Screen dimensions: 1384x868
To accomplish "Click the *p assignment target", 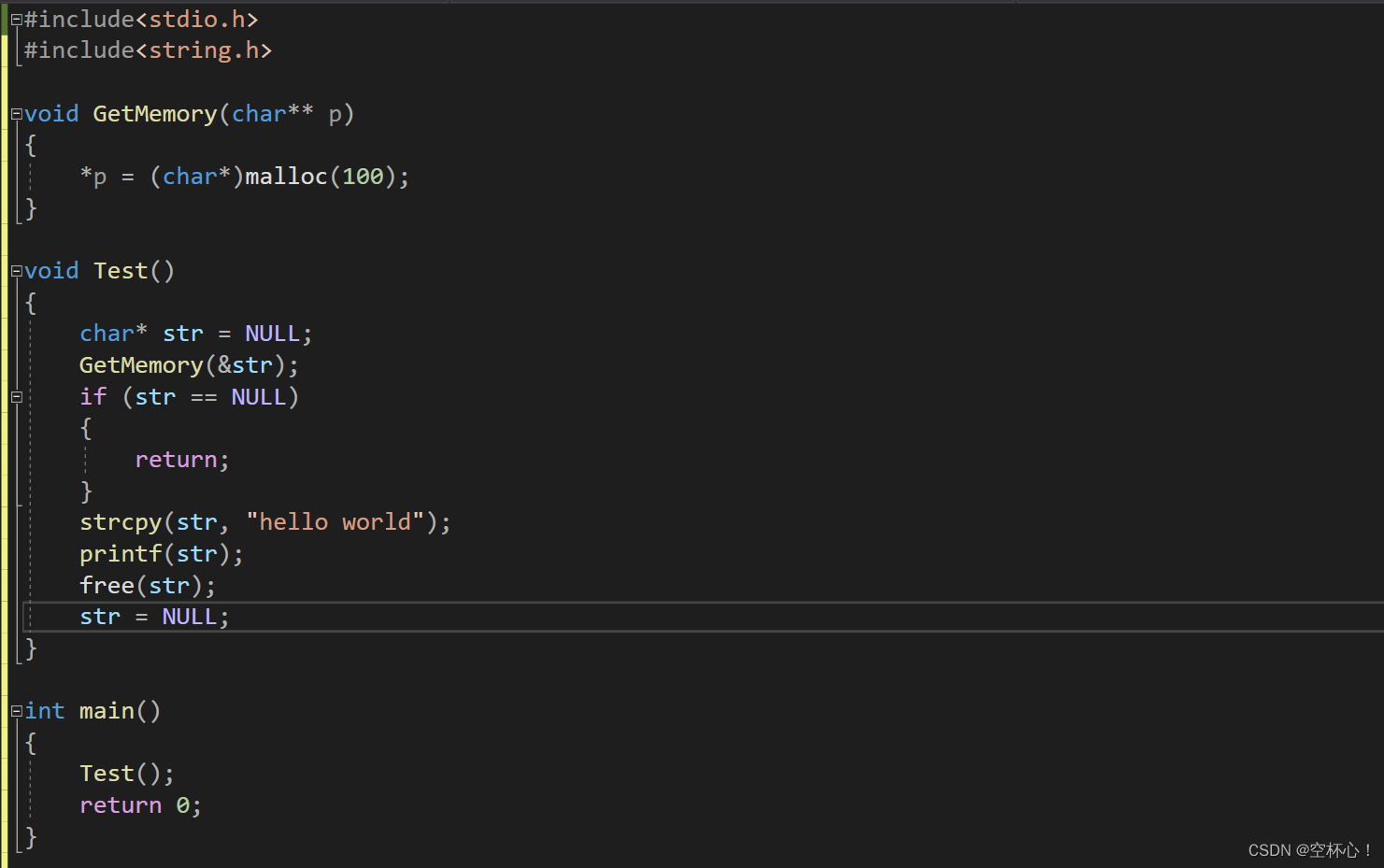I will [93, 177].
